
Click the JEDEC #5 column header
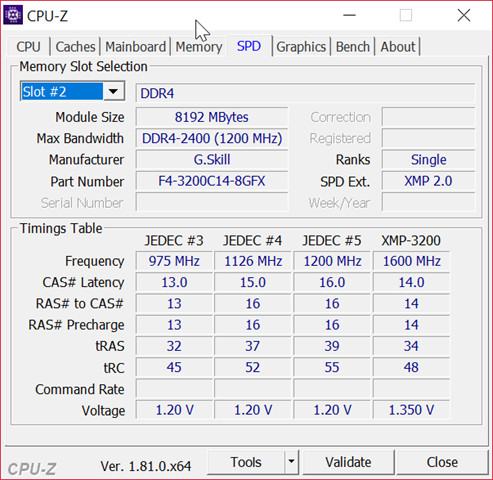click(332, 240)
